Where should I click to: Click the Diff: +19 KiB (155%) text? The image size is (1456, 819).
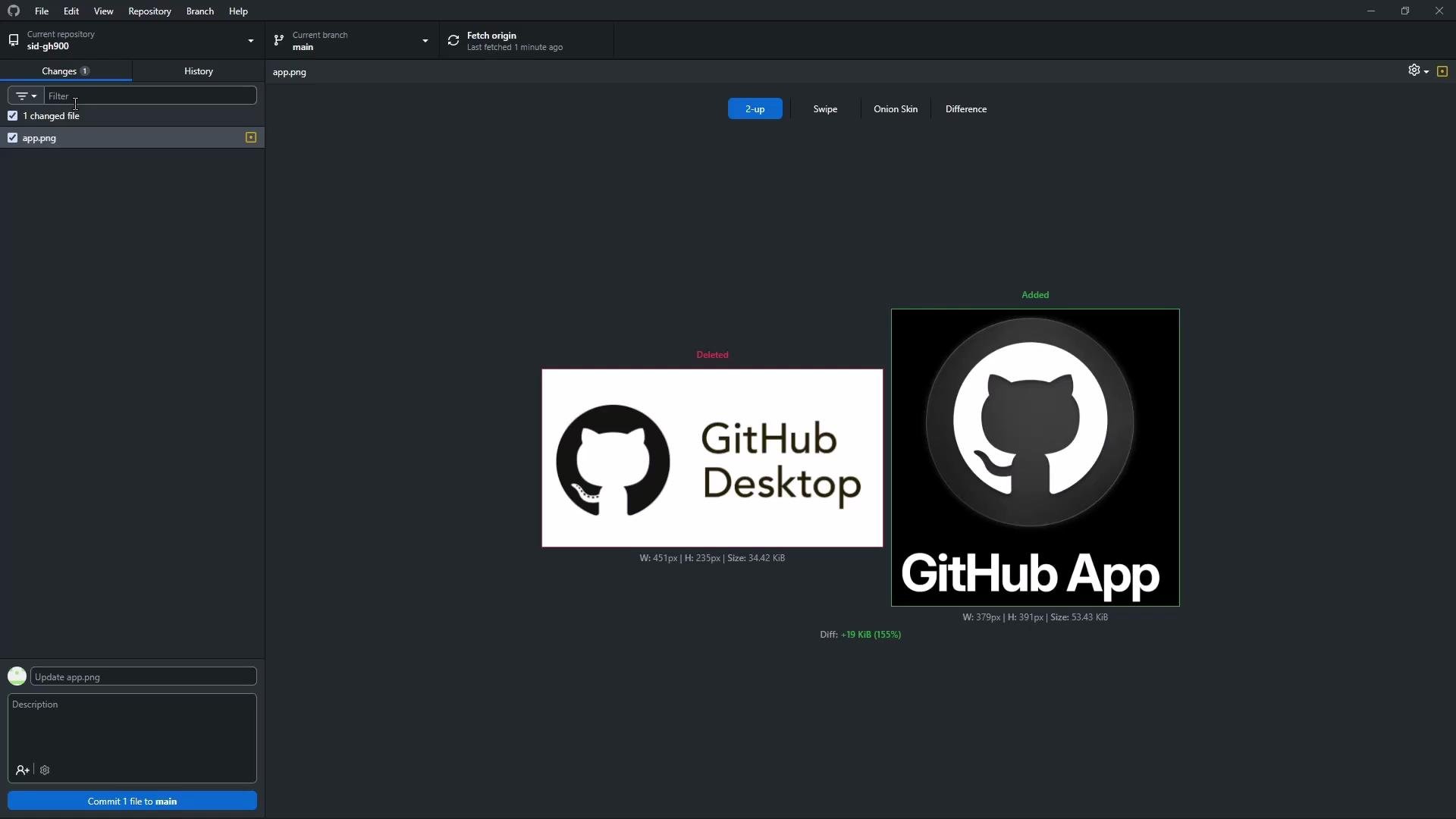point(860,635)
